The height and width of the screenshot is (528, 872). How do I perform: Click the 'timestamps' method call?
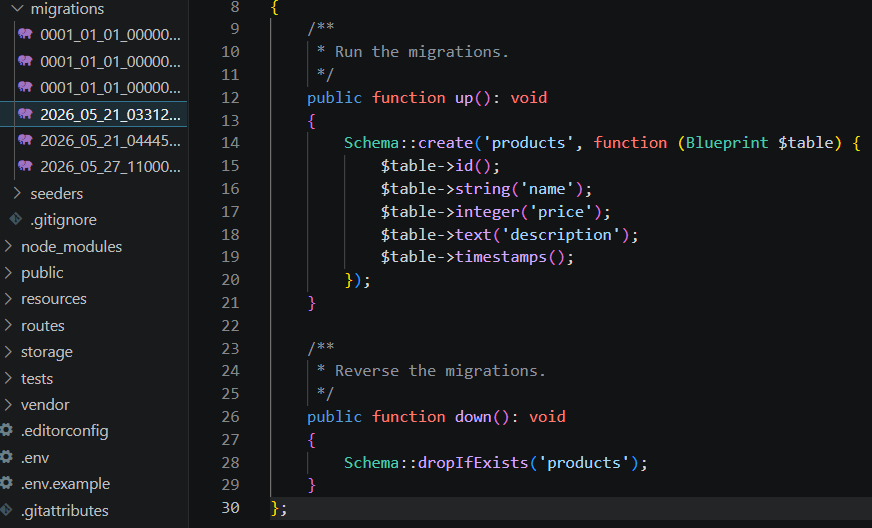[501, 257]
